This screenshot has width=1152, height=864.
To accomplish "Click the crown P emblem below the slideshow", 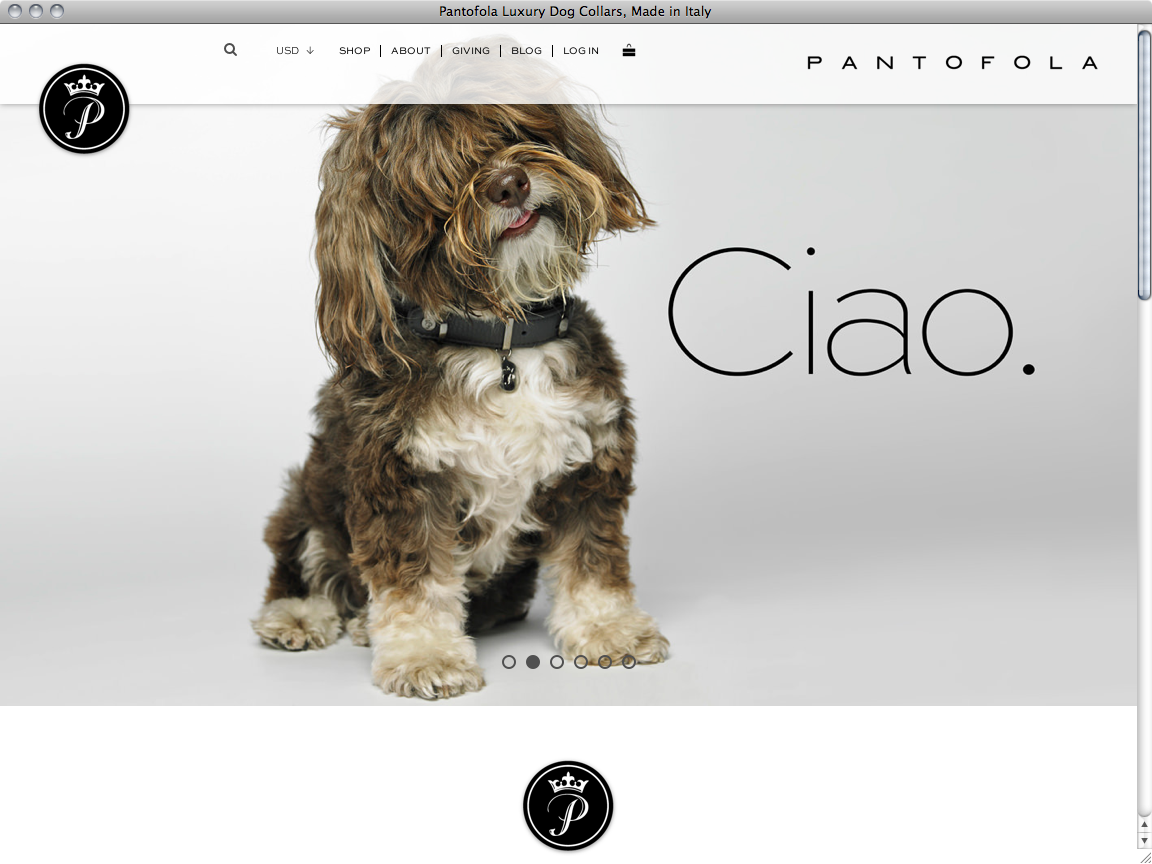I will pos(568,806).
